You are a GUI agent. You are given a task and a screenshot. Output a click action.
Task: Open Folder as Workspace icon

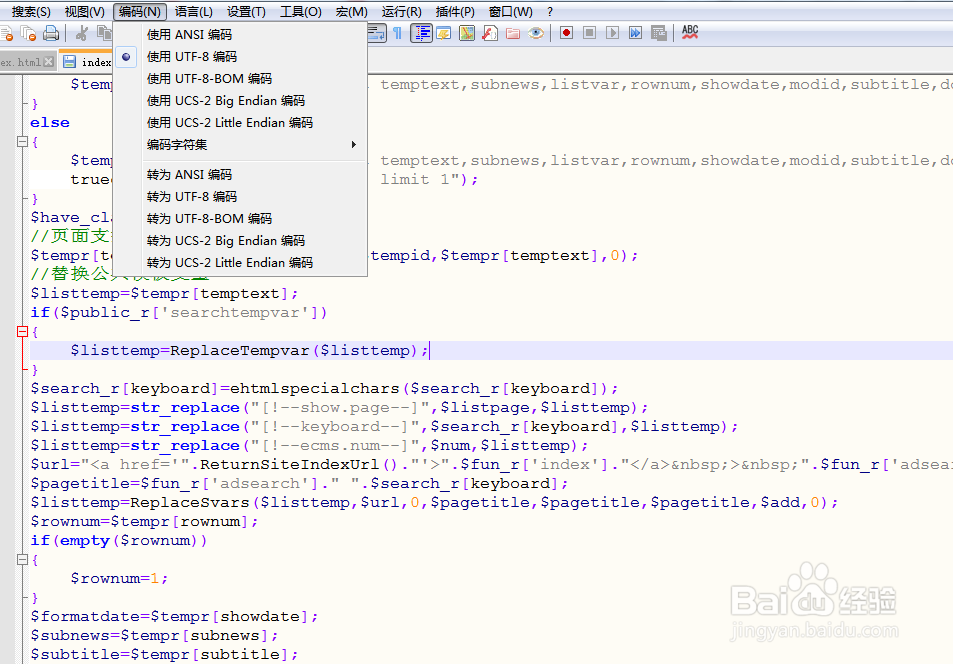513,33
